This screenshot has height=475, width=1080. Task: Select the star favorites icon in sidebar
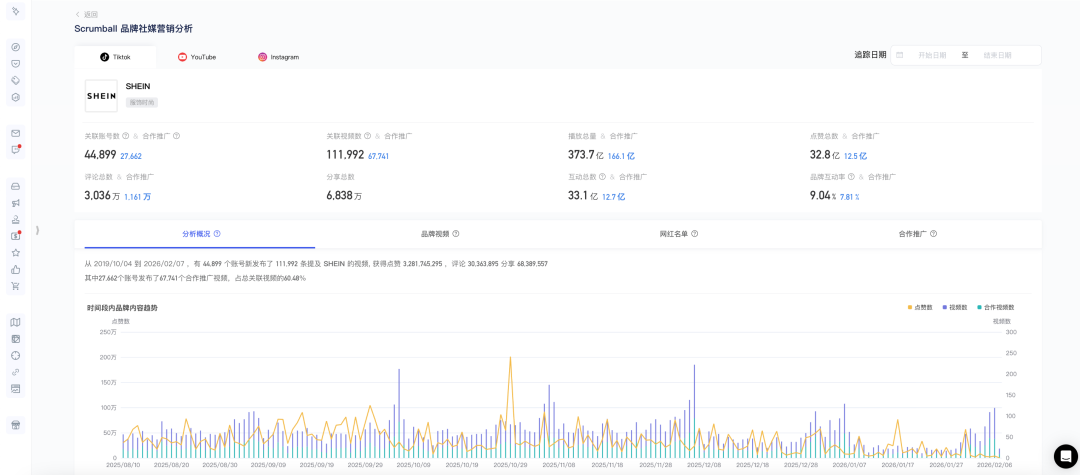point(15,253)
